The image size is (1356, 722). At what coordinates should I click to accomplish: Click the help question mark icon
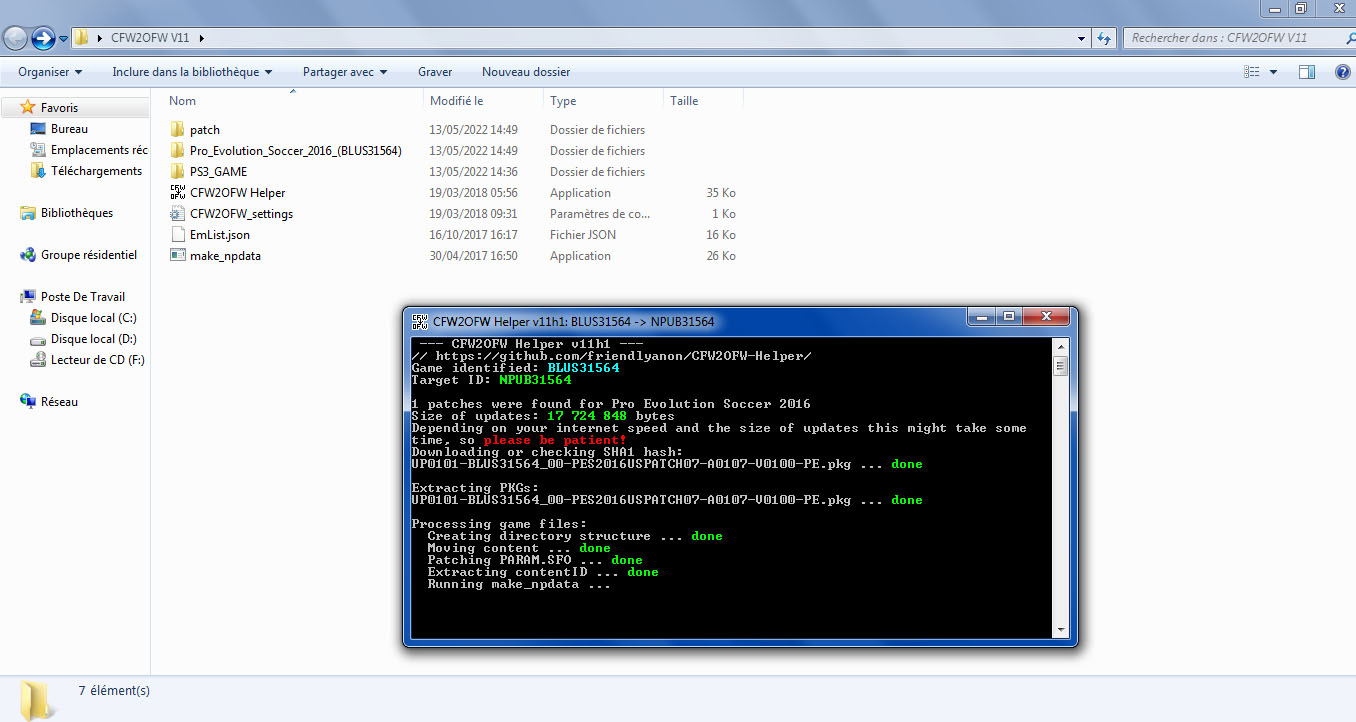[1342, 72]
